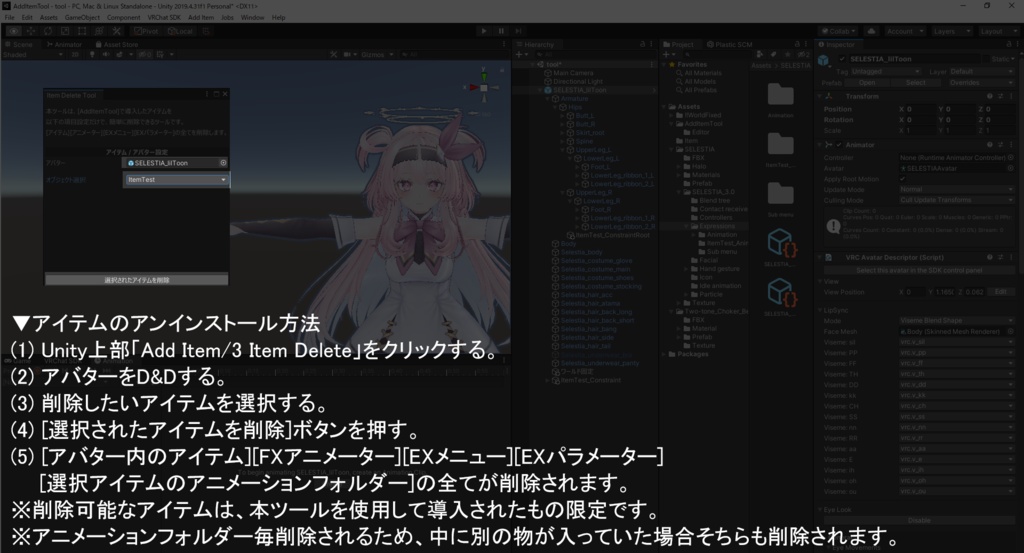Toggle SELESTIA_lilToon active checkbox in Inspector

(842, 59)
